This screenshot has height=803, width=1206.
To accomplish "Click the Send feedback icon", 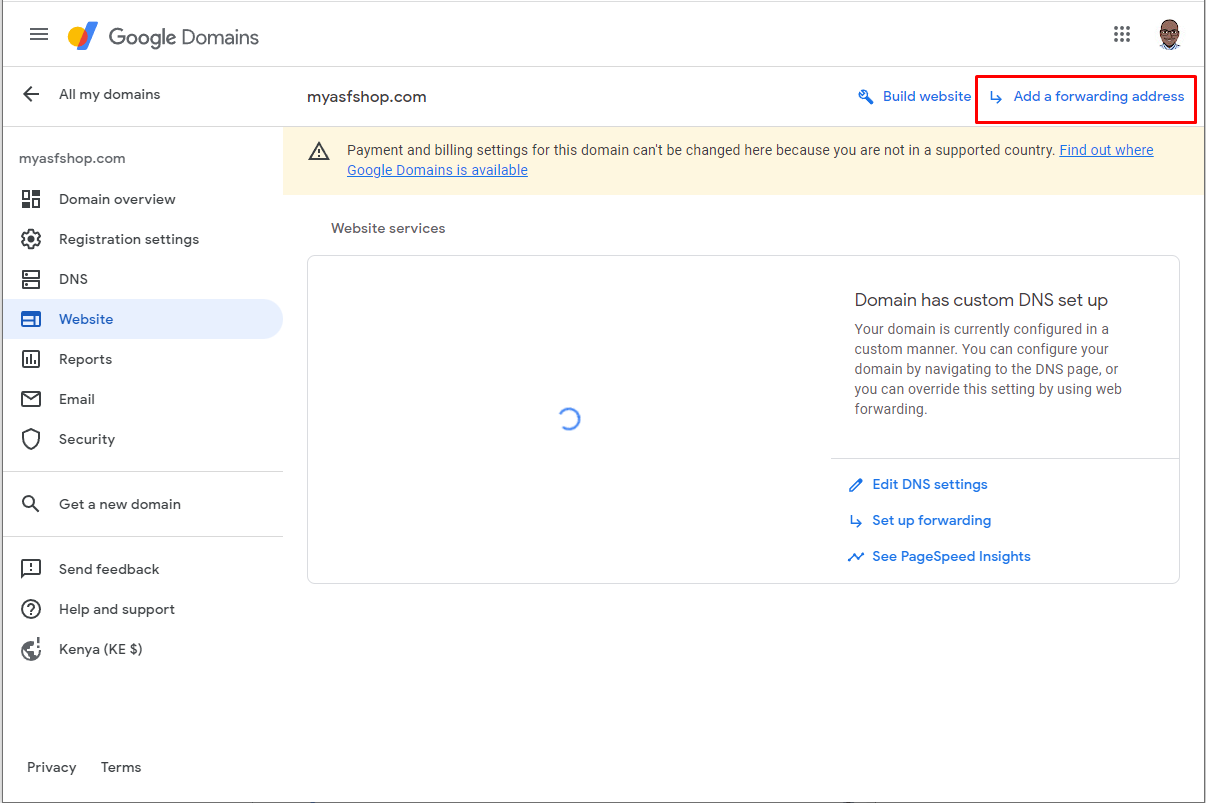I will (x=31, y=569).
